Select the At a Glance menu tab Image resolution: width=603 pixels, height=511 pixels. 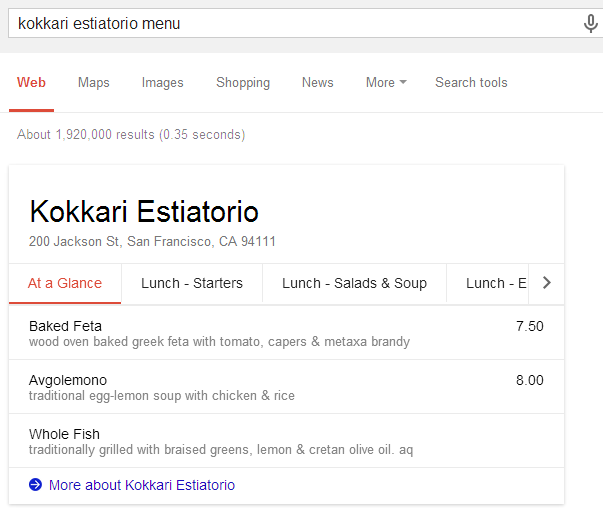[65, 283]
